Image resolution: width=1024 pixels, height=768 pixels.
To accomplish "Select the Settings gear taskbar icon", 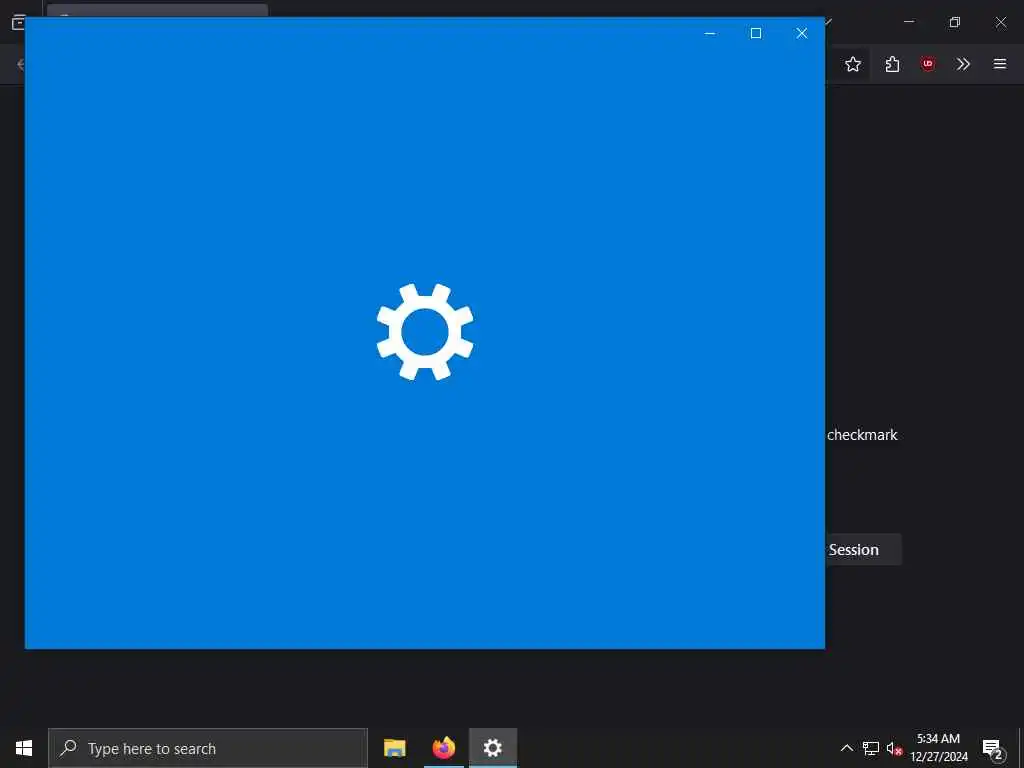I will coord(493,748).
